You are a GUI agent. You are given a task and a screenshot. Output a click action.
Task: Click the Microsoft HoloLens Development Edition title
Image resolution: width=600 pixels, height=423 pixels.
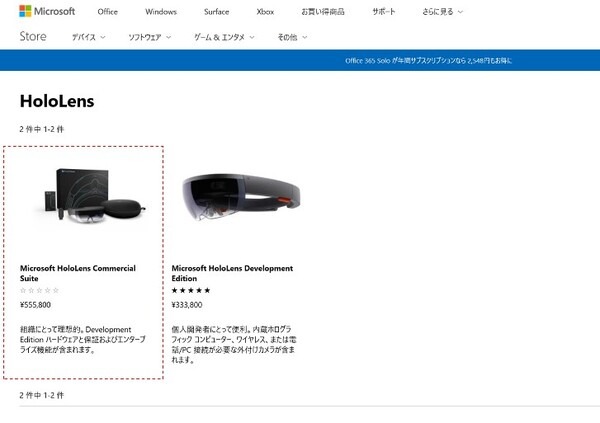(x=232, y=273)
